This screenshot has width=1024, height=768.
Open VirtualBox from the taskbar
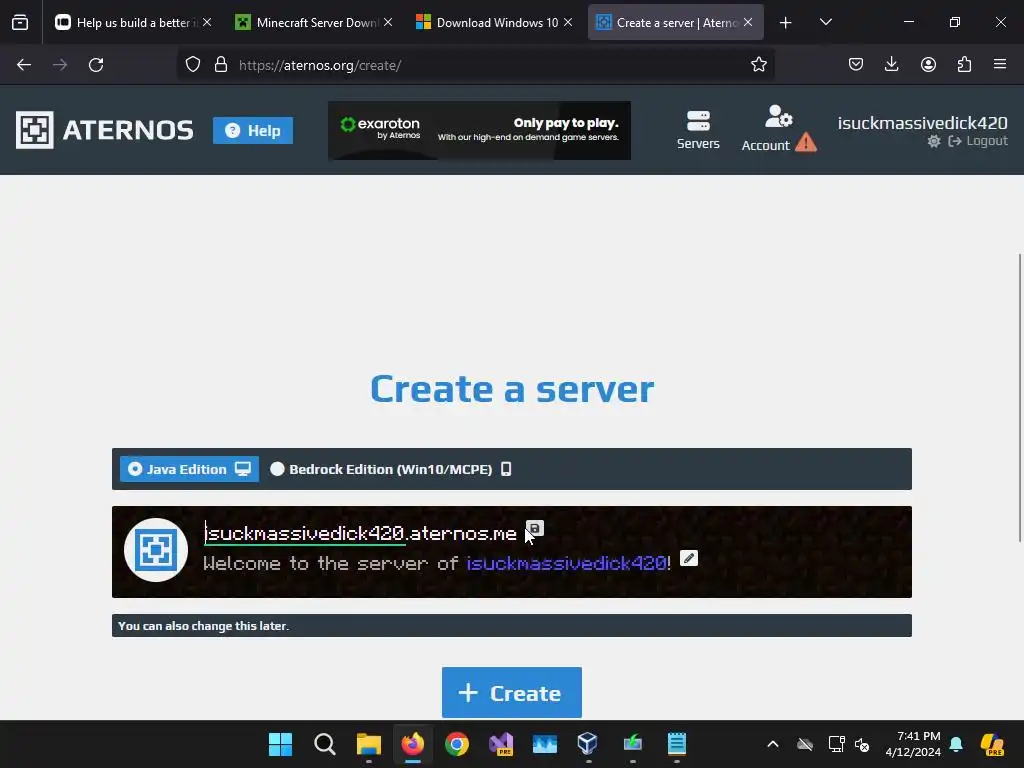coord(588,744)
